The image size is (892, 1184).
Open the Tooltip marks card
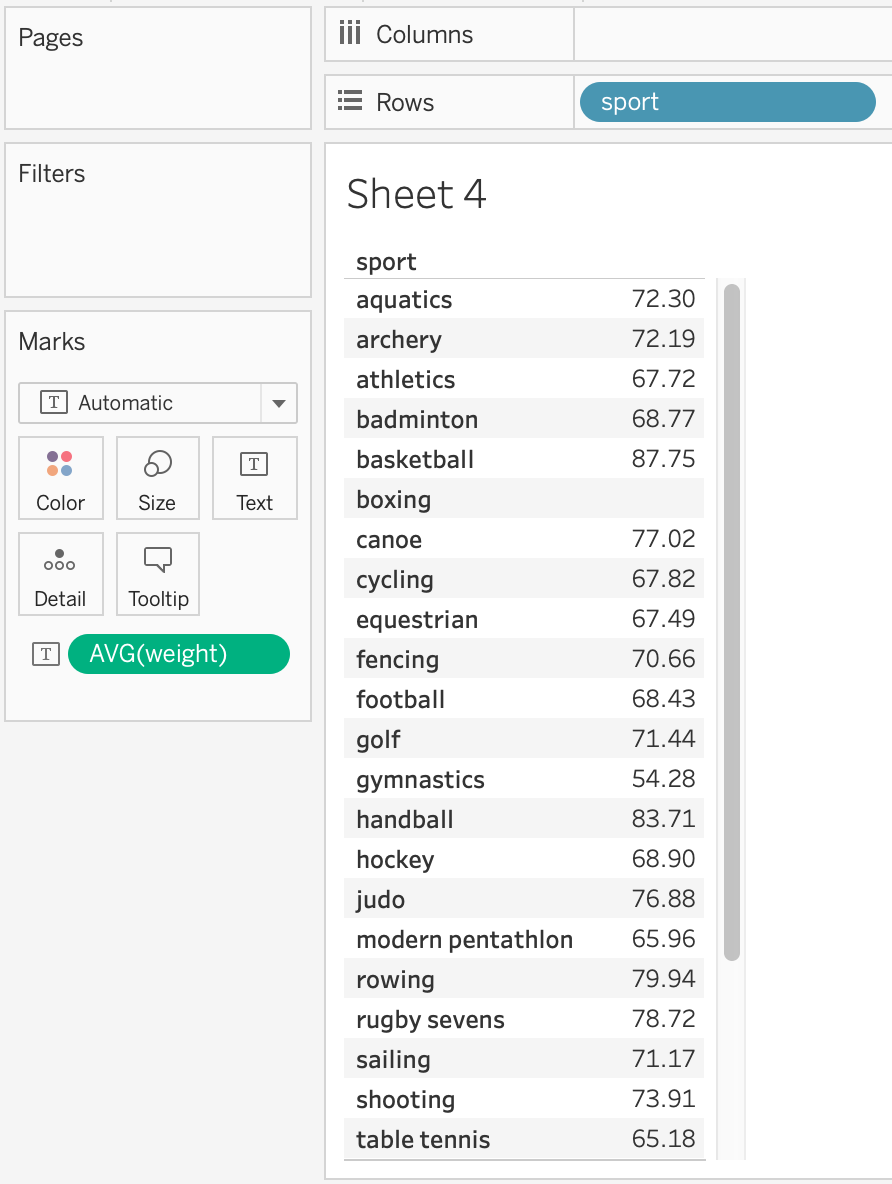(158, 574)
